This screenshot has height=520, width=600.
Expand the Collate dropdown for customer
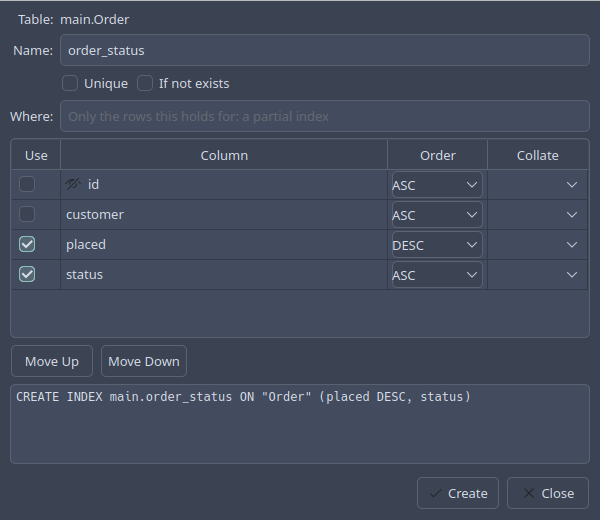[x=537, y=215]
